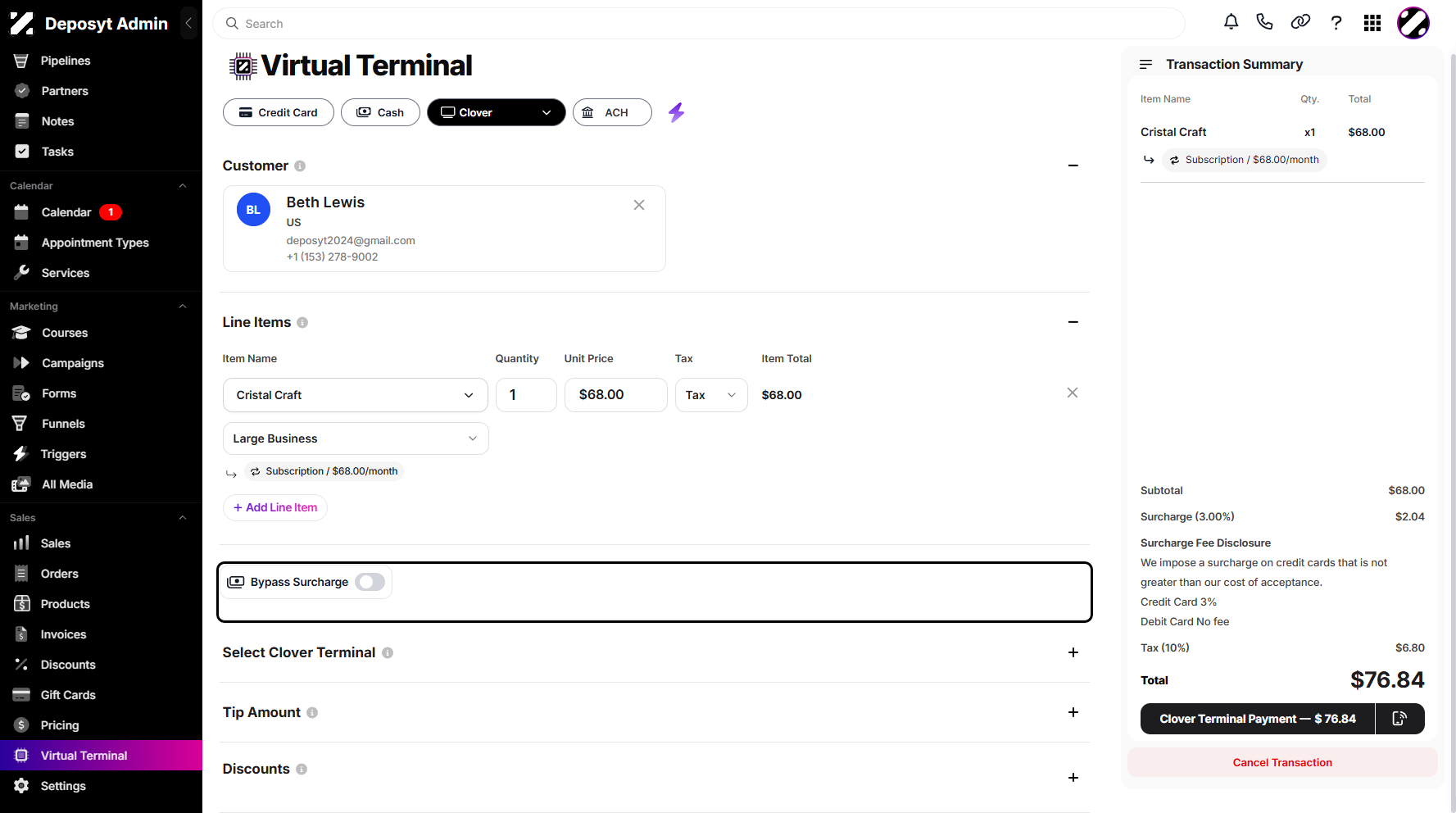
Task: Click the Tip Amount info icon
Action: pos(312,713)
